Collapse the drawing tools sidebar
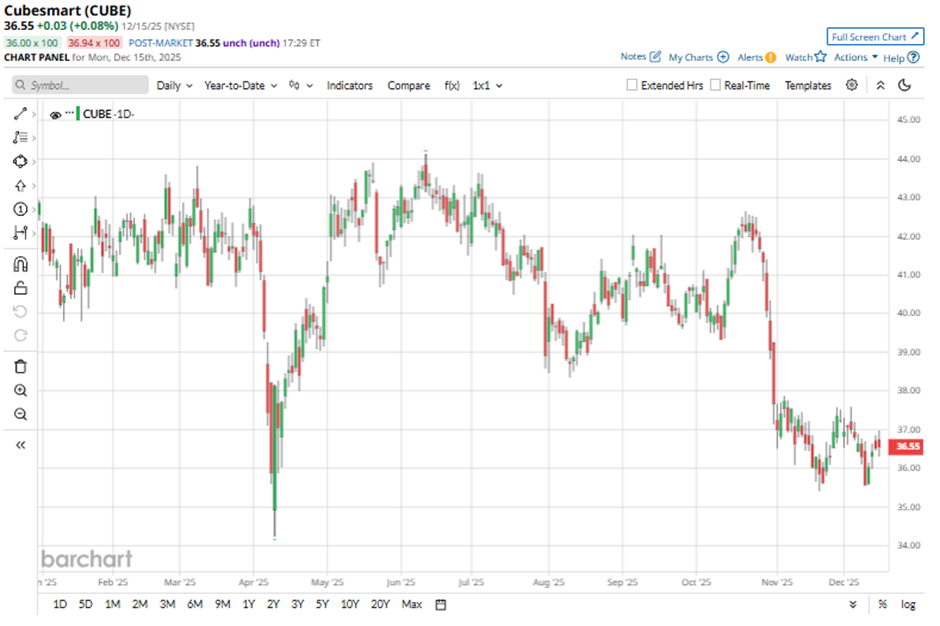Image resolution: width=940 pixels, height=626 pixels. click(20, 445)
